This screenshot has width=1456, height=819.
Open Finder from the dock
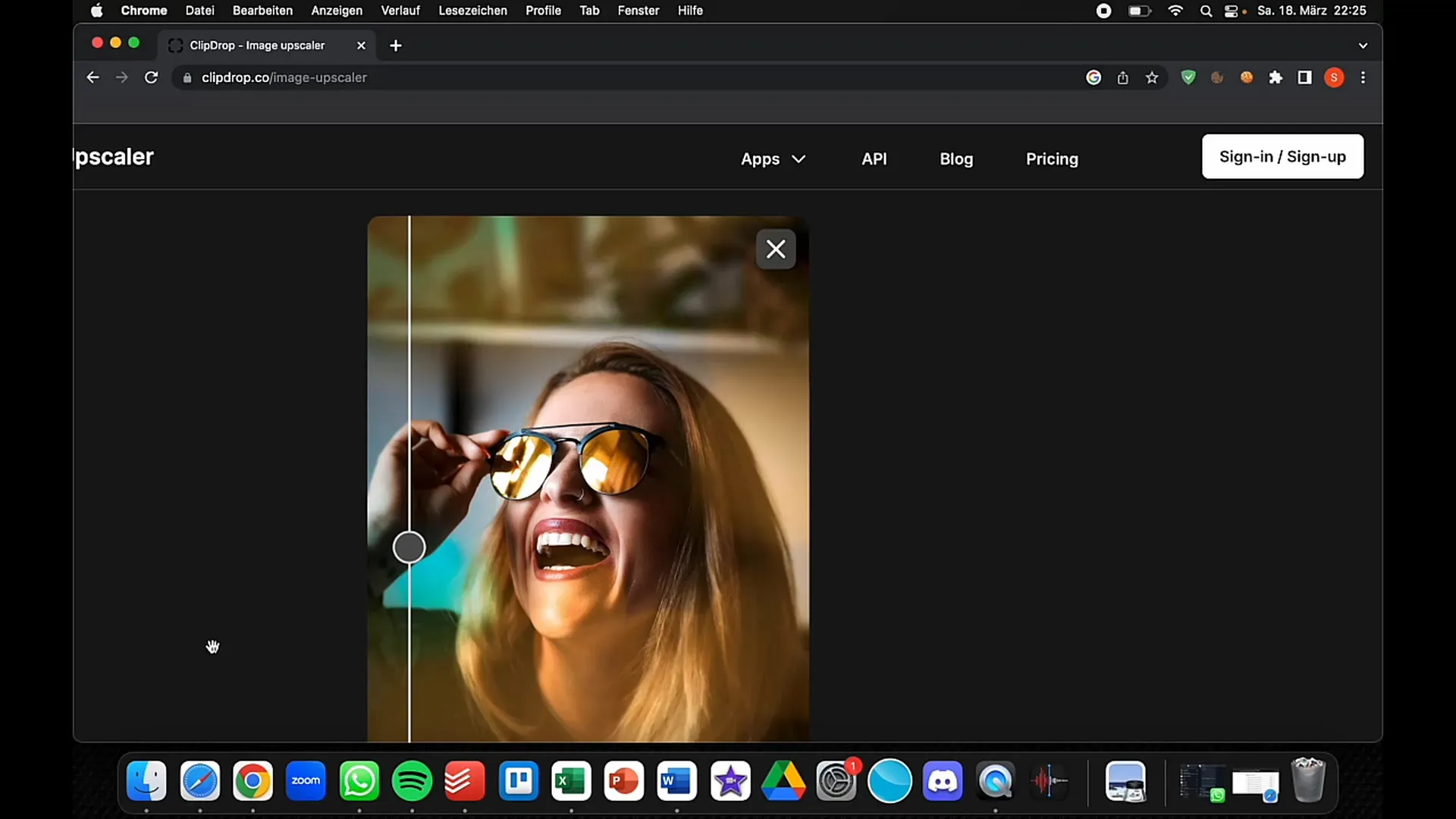(x=146, y=781)
